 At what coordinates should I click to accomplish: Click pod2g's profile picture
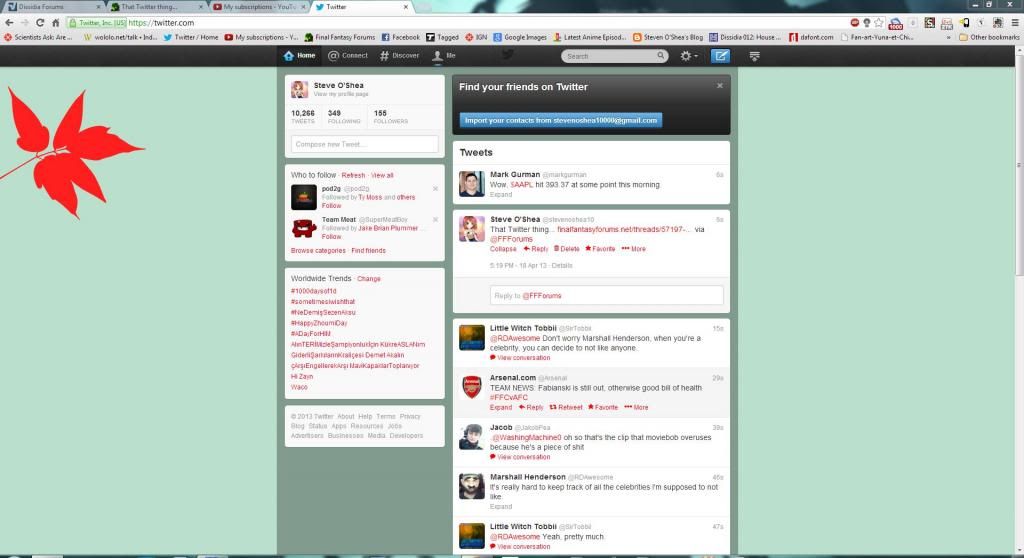(x=304, y=197)
